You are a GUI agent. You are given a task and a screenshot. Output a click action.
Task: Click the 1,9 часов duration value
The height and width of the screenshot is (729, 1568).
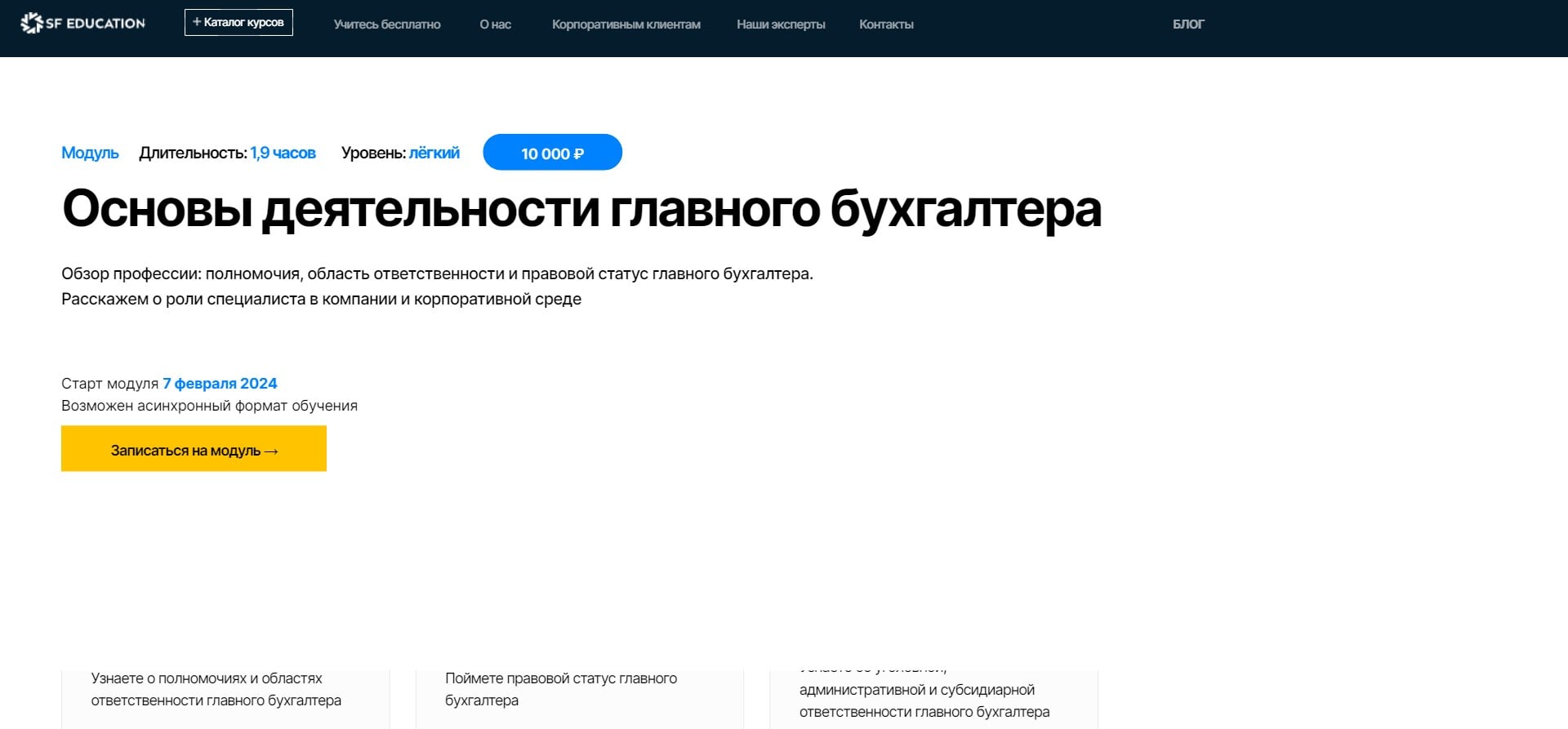[283, 153]
